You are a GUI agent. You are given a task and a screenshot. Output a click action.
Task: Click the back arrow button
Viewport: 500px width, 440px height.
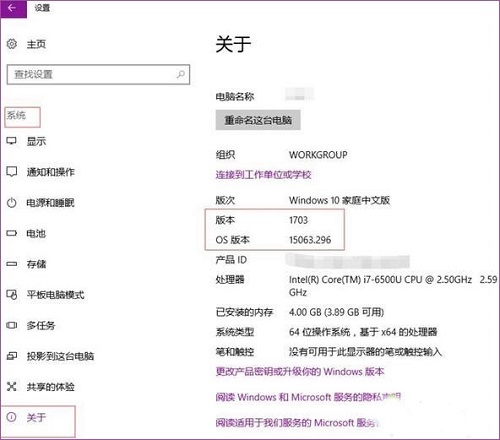click(13, 8)
